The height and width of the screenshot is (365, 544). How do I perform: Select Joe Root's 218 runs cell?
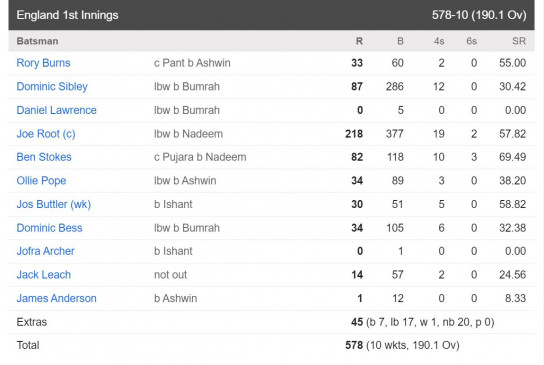pyautogui.click(x=354, y=134)
